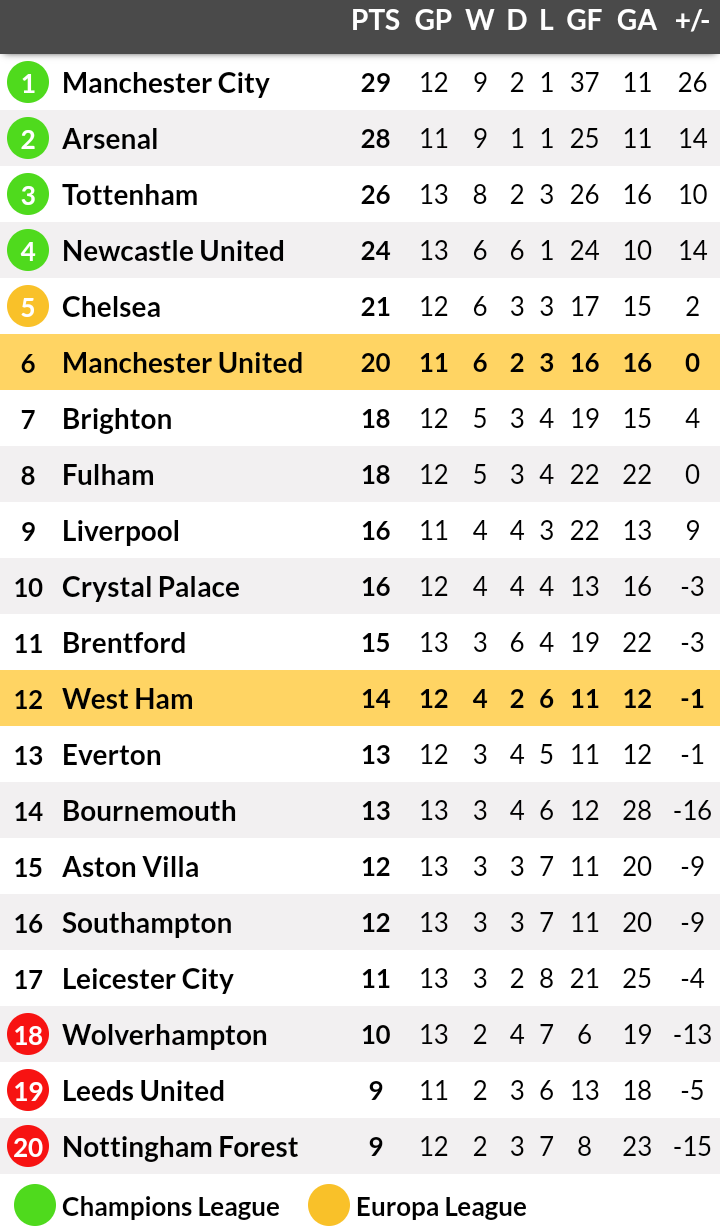Open the Manchester United team link

click(x=182, y=363)
